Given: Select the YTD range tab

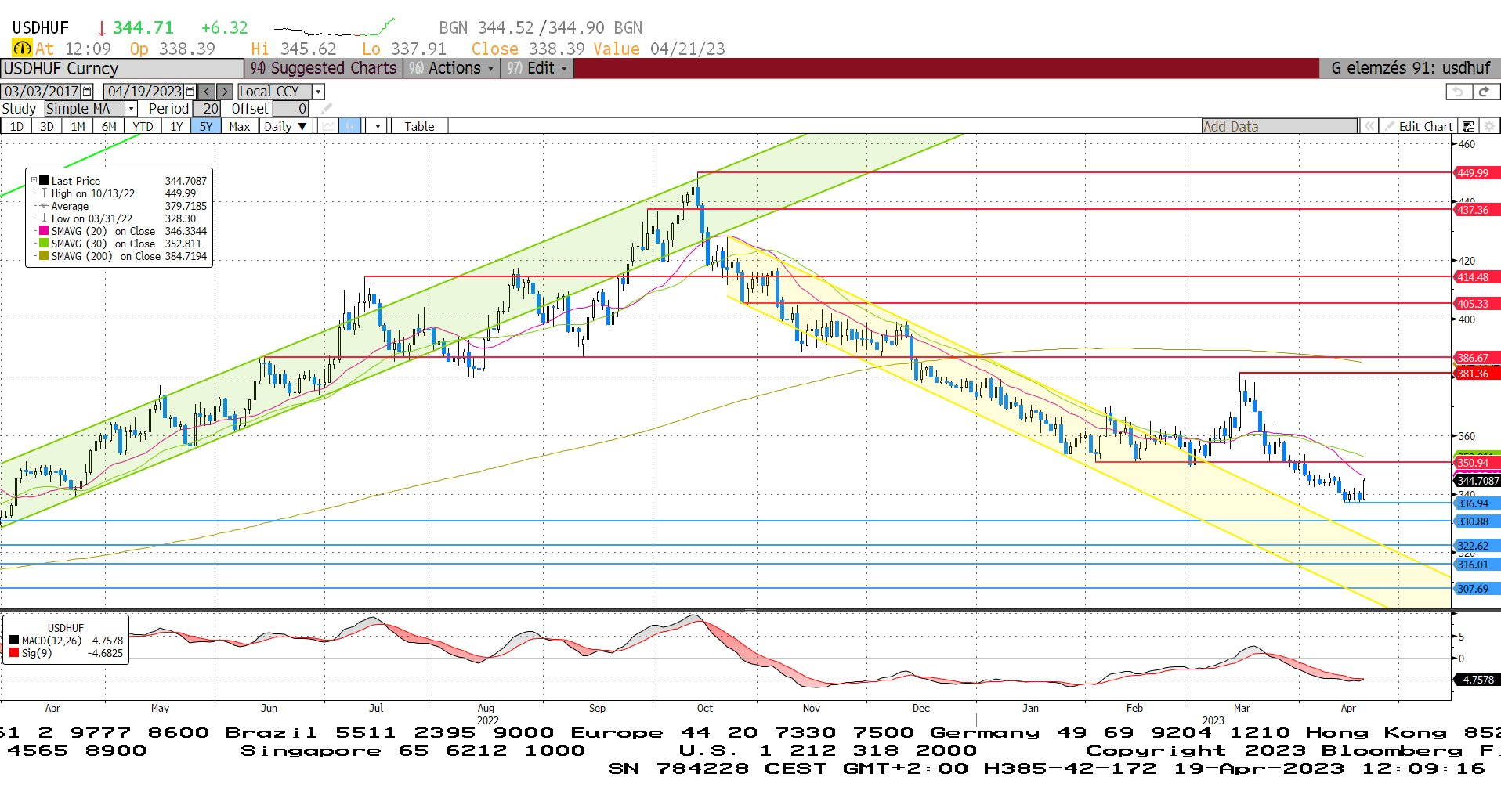Looking at the screenshot, I should point(143,126).
